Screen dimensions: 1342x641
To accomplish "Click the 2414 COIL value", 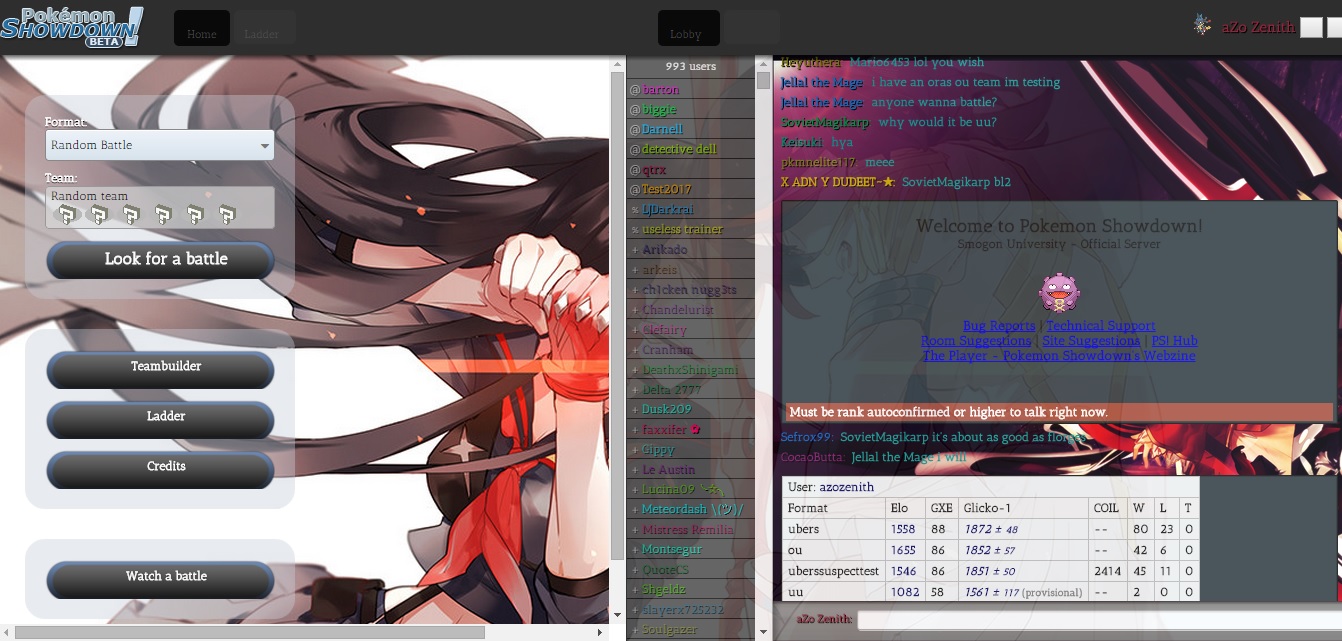I will click(x=1108, y=571).
